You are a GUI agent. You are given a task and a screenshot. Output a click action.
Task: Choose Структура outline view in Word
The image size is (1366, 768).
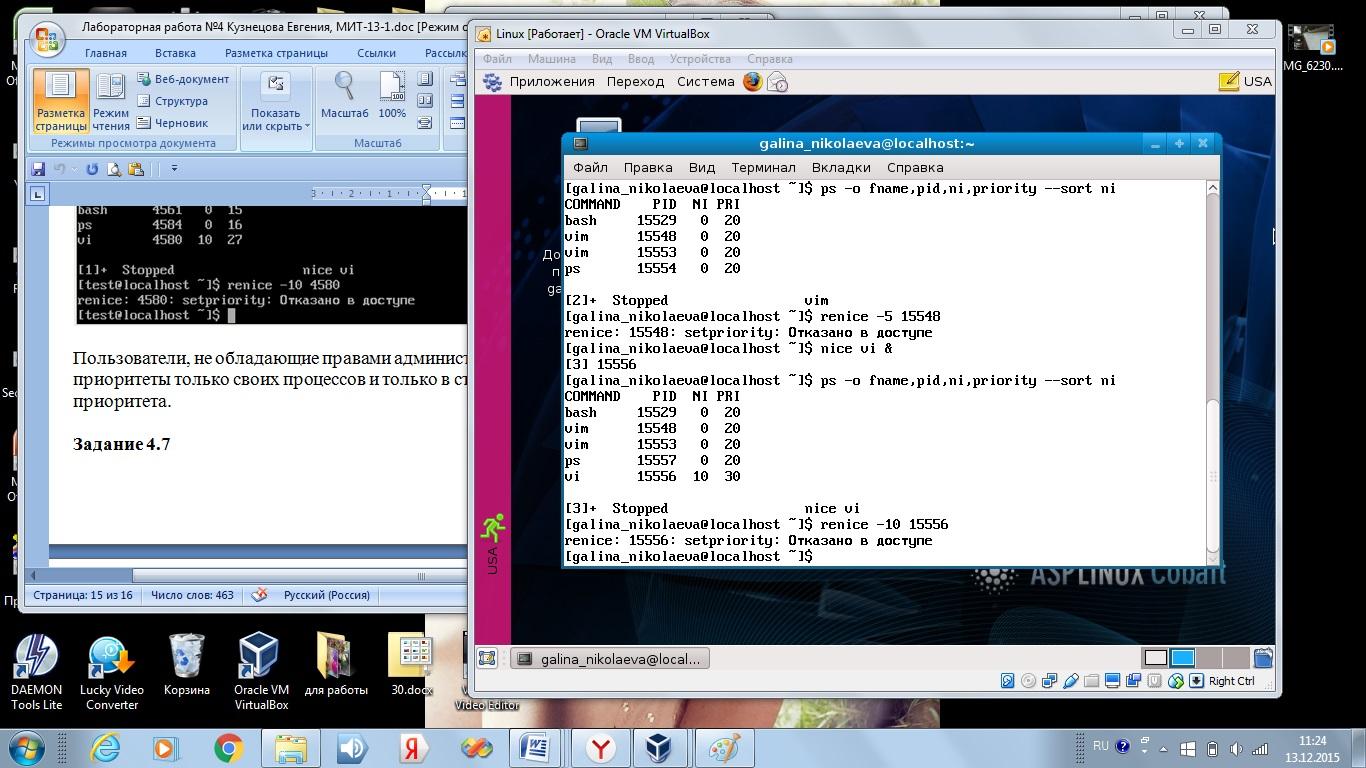pos(172,101)
